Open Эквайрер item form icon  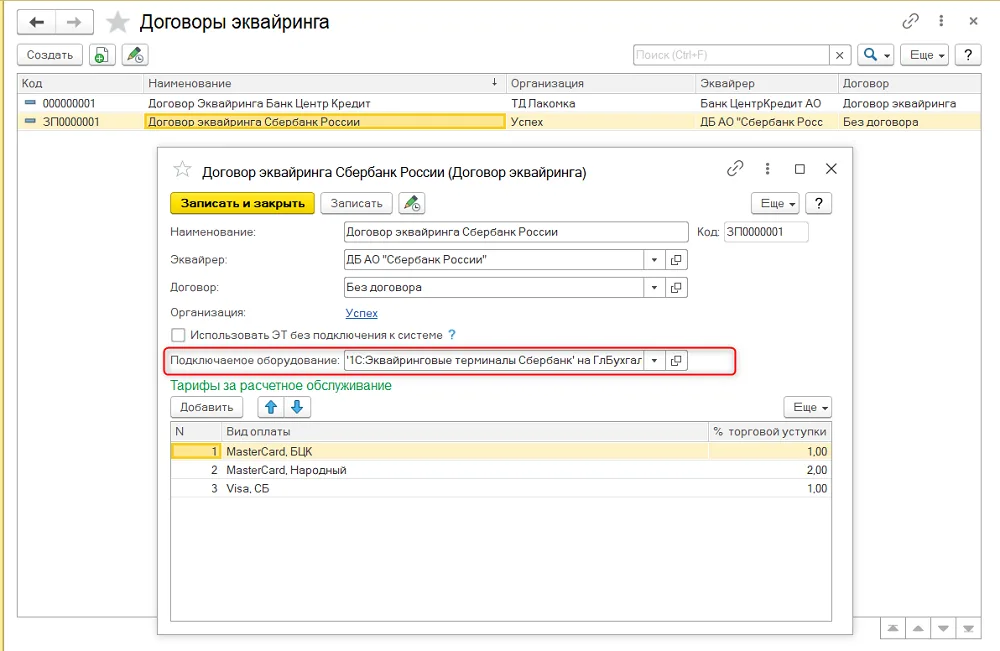(676, 260)
